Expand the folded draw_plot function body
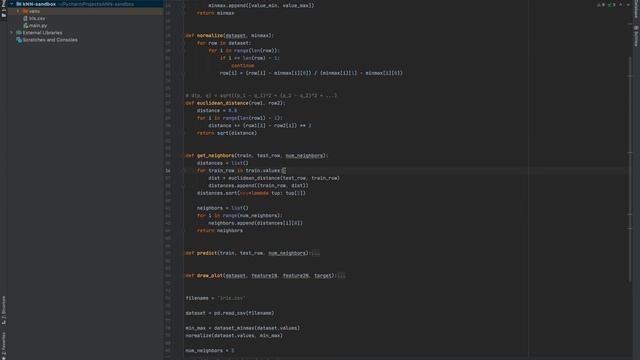Viewport: 640px width, 360px height. [x=342, y=276]
